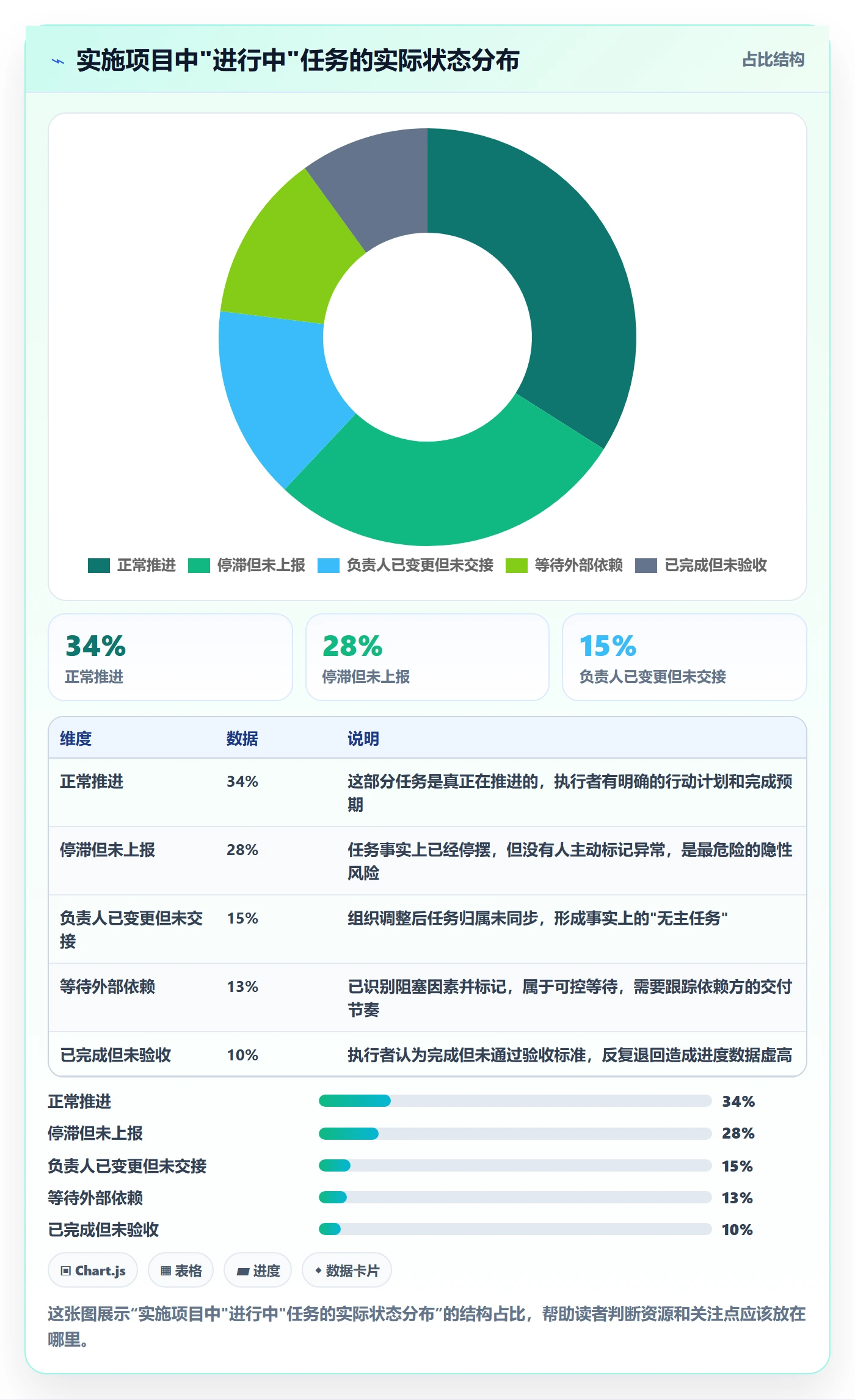Select the 已完成但未验收 table row name

[x=115, y=1055]
